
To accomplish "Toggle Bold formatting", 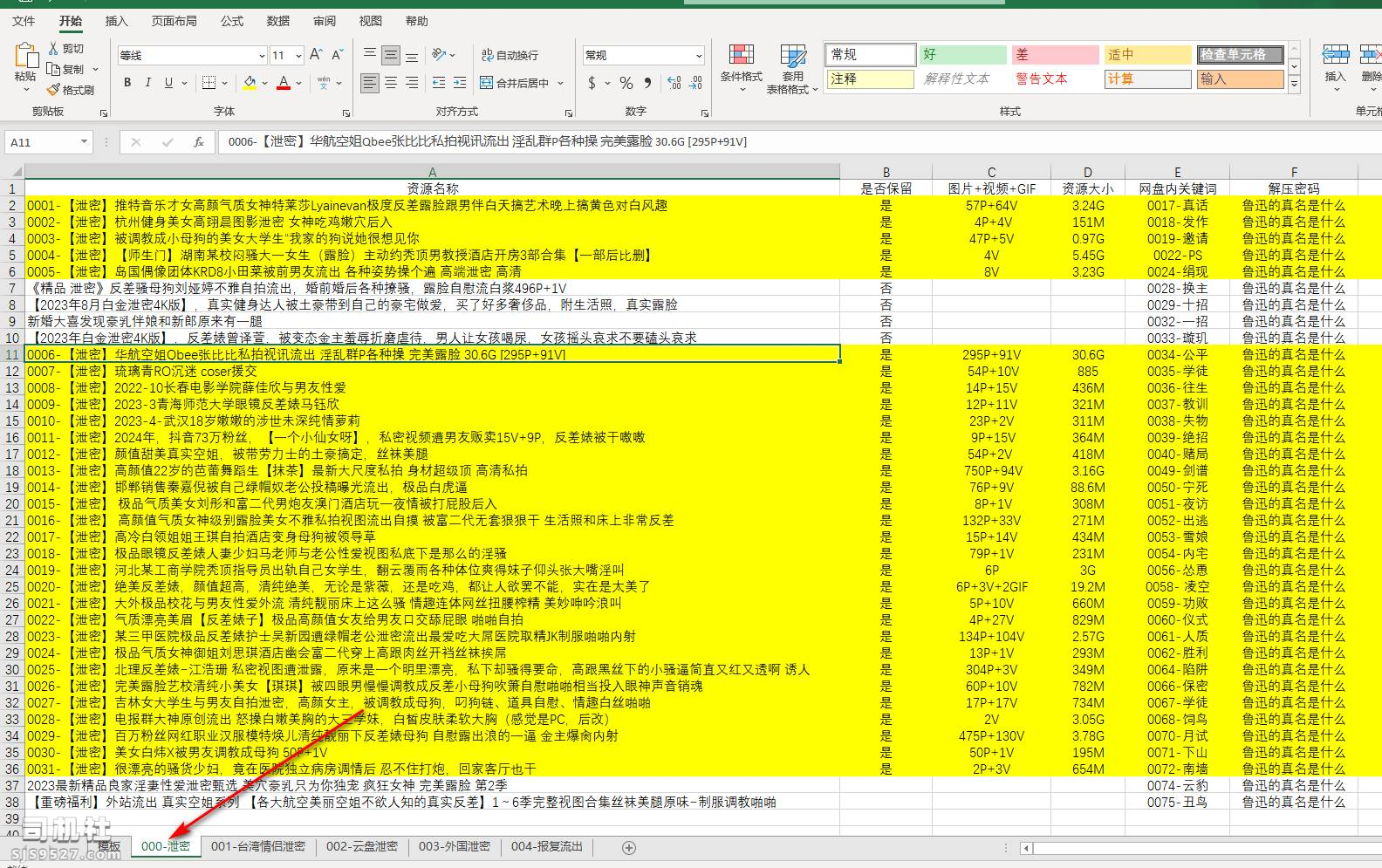I will click(127, 83).
